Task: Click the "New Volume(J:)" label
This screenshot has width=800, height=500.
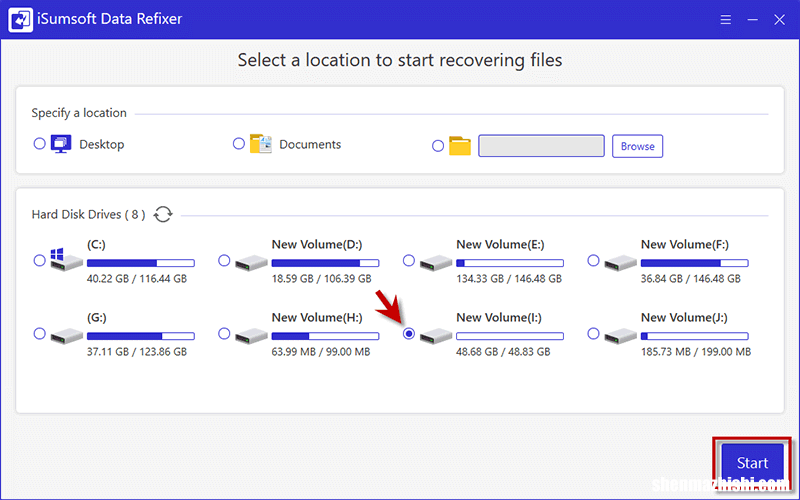Action: point(684,318)
